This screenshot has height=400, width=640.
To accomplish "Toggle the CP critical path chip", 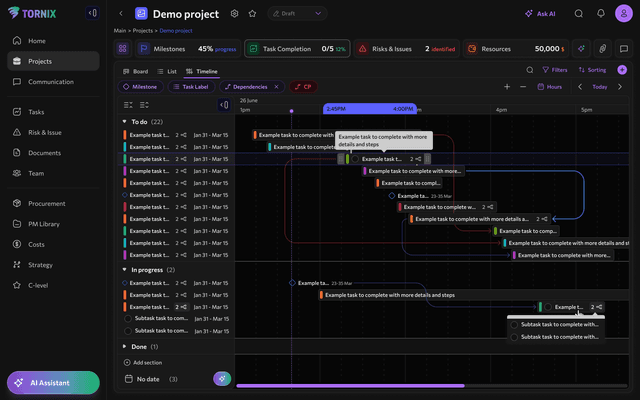I will coord(303,87).
